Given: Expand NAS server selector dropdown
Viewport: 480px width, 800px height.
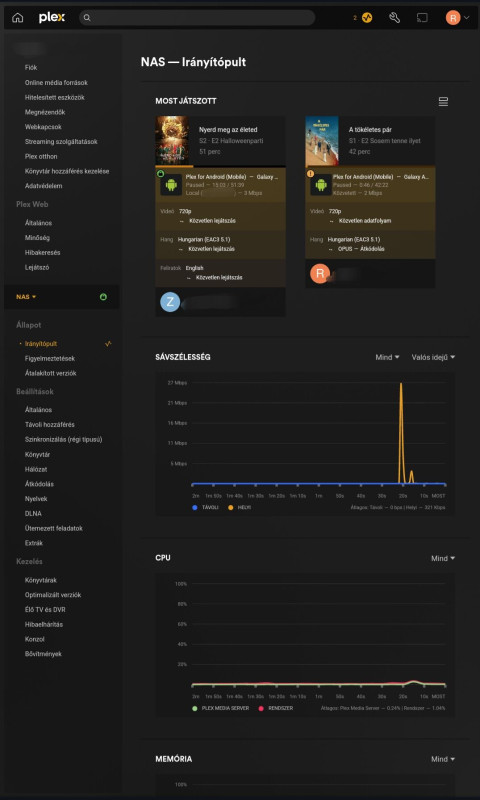Looking at the screenshot, I should tap(26, 296).
